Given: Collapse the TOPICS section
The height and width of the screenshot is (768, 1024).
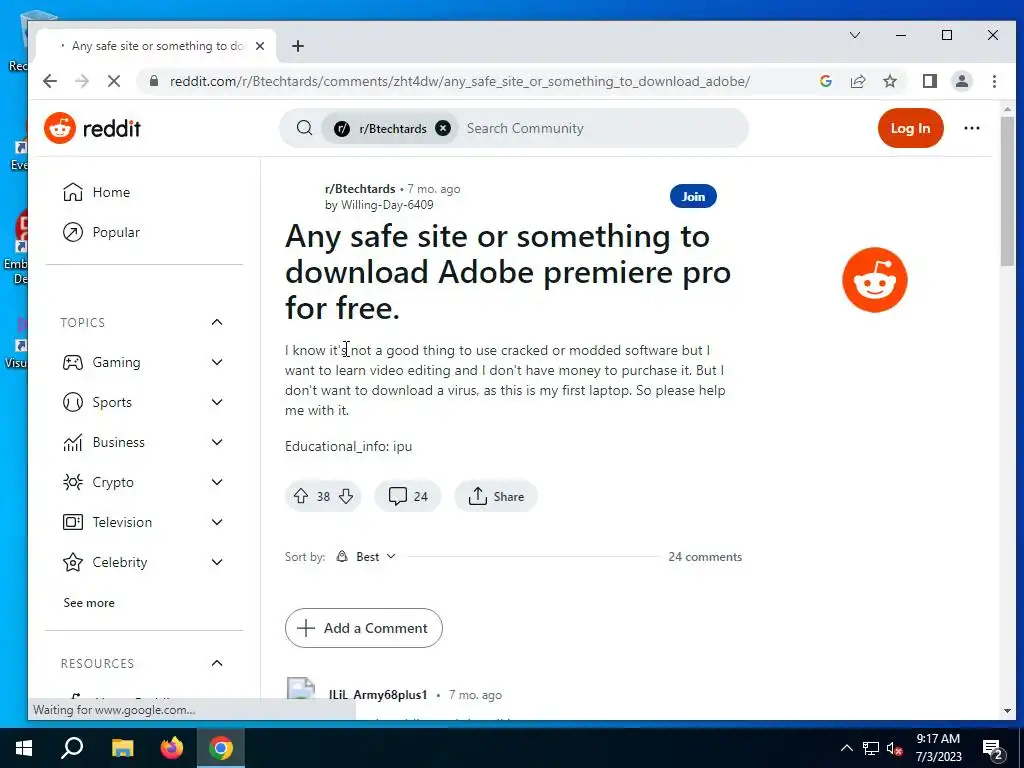Looking at the screenshot, I should point(217,322).
